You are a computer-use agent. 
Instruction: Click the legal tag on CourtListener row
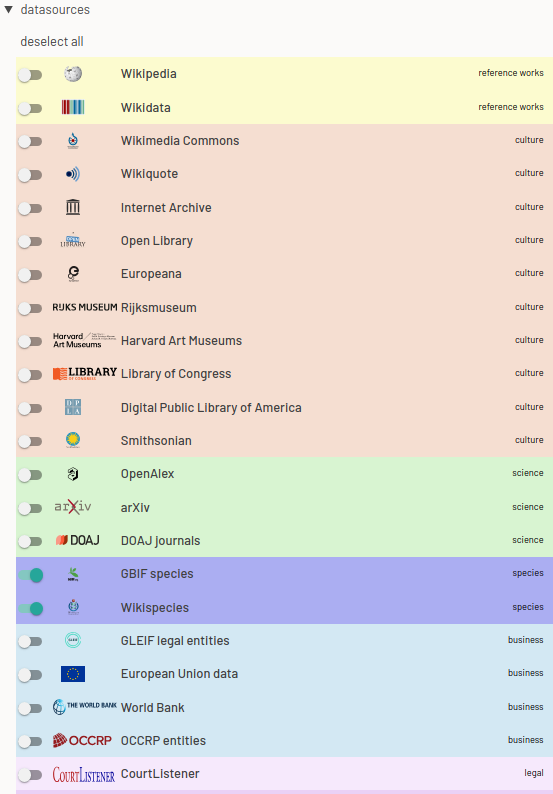534,773
